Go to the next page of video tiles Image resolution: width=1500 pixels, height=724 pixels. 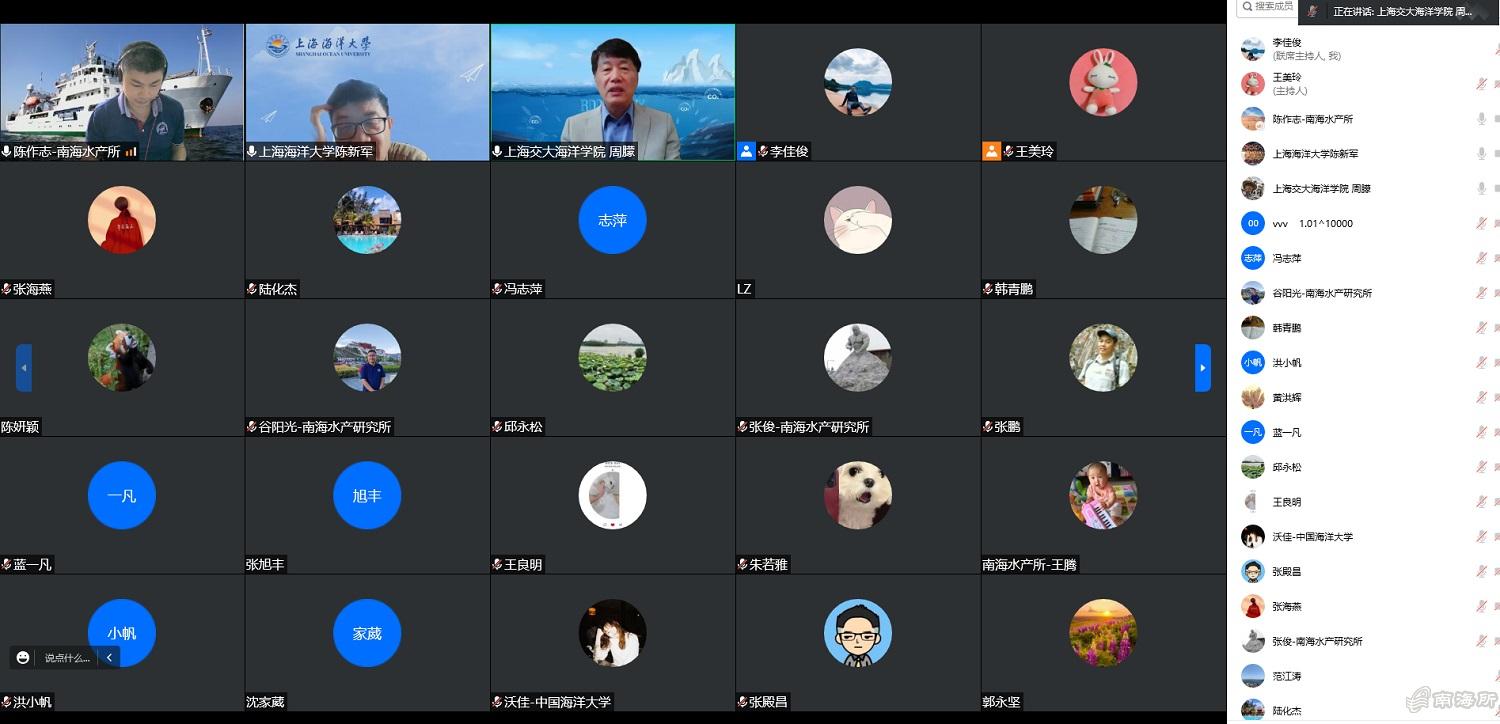tap(1203, 368)
